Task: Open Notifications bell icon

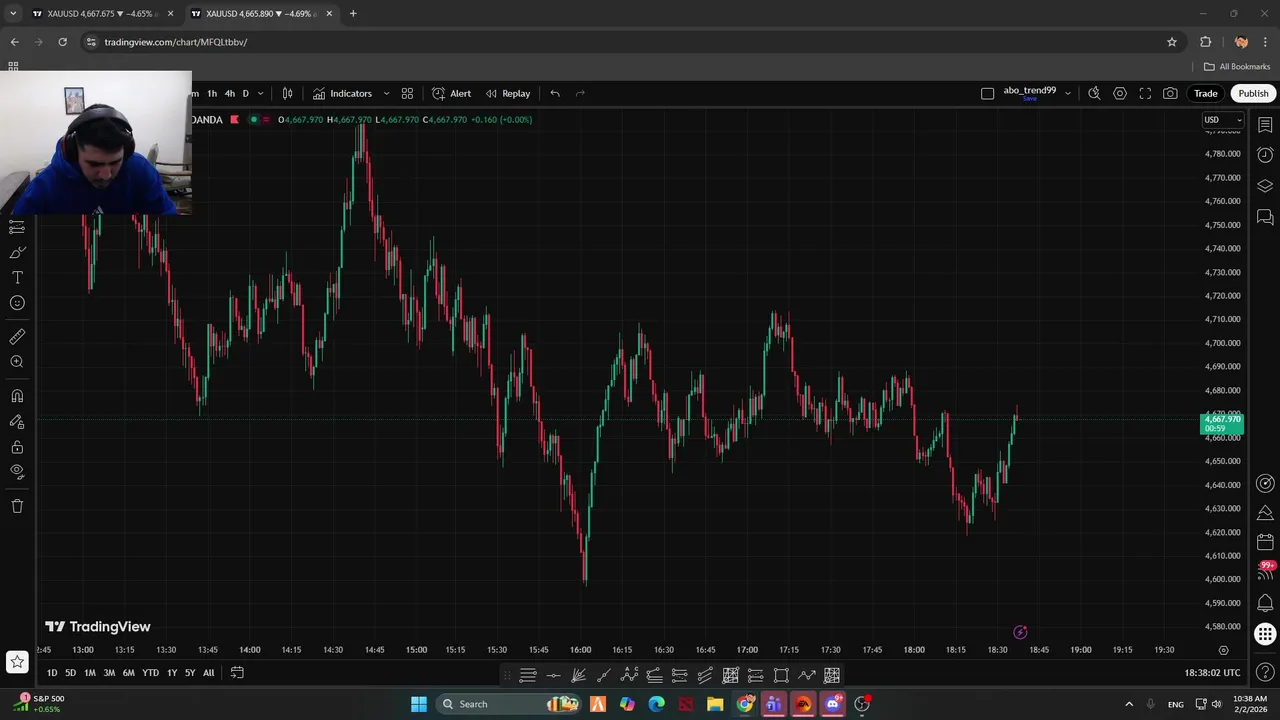Action: click(1265, 603)
